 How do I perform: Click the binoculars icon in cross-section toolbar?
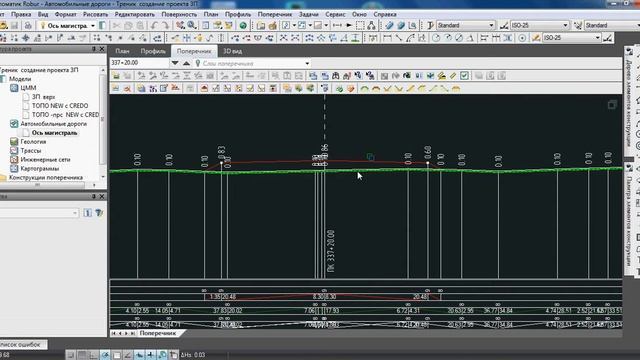336,76
